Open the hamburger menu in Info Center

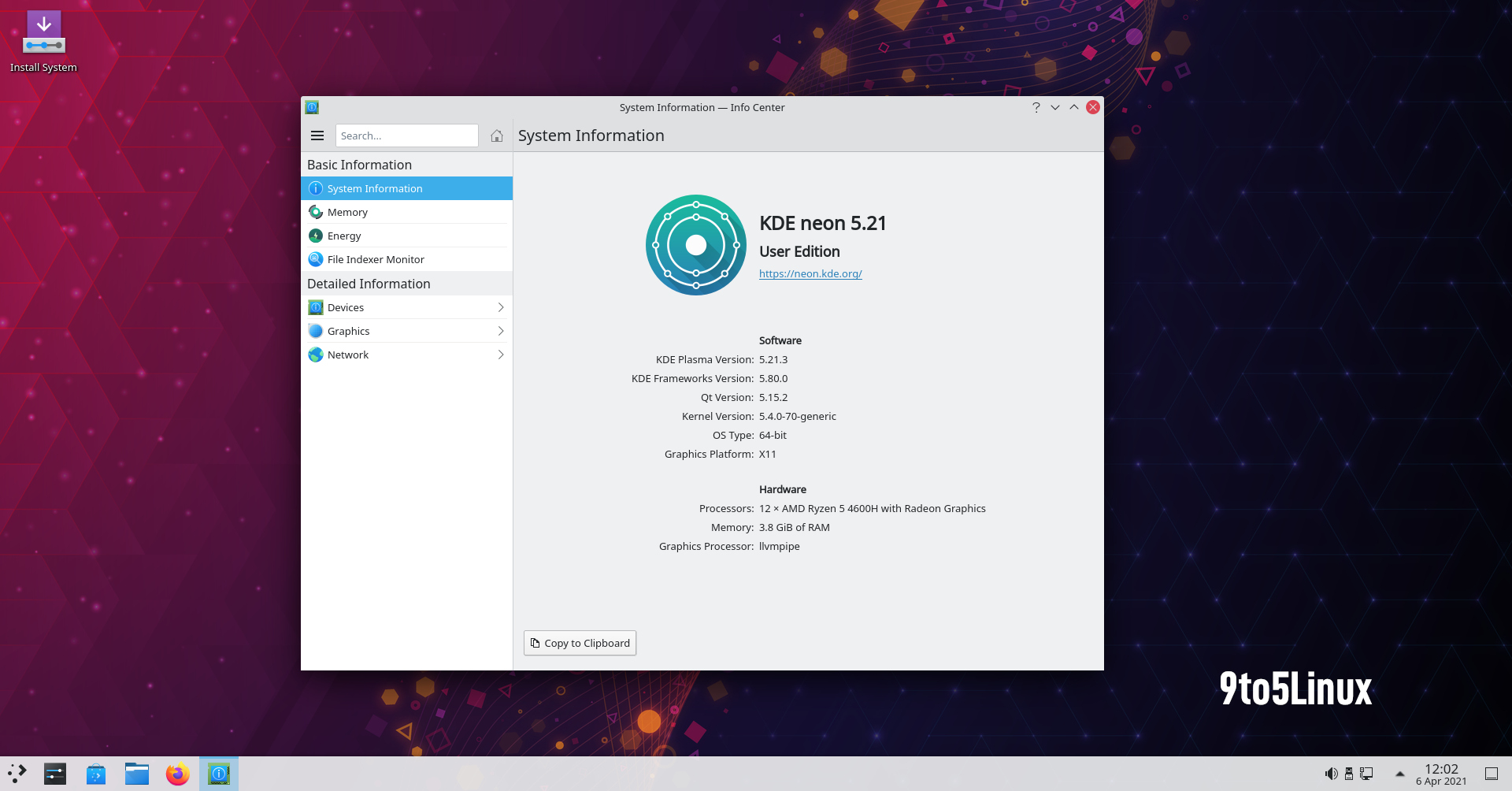coord(317,136)
